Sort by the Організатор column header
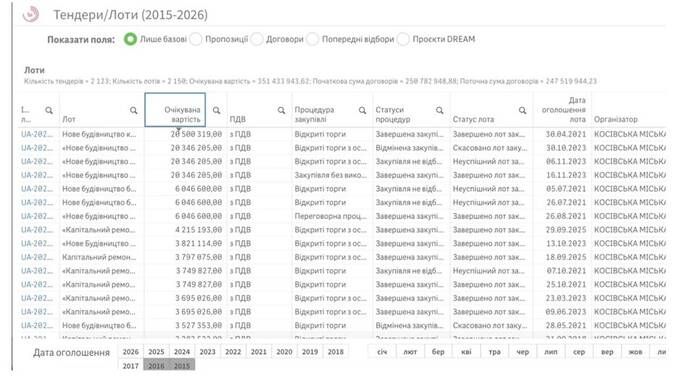Viewport: 680px width, 383px height. click(615, 119)
